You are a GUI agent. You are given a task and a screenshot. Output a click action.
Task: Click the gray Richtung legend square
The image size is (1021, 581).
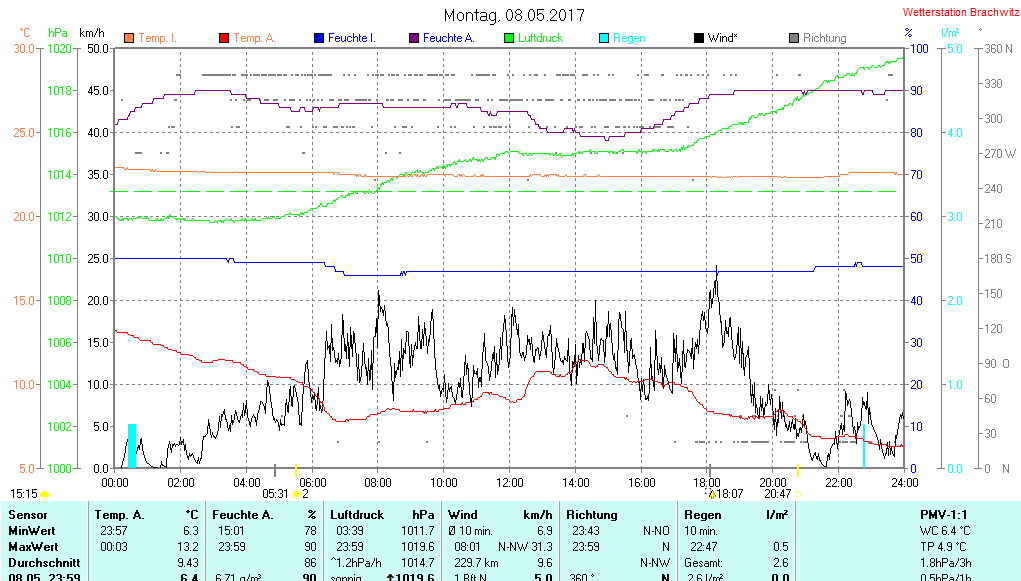coord(794,39)
